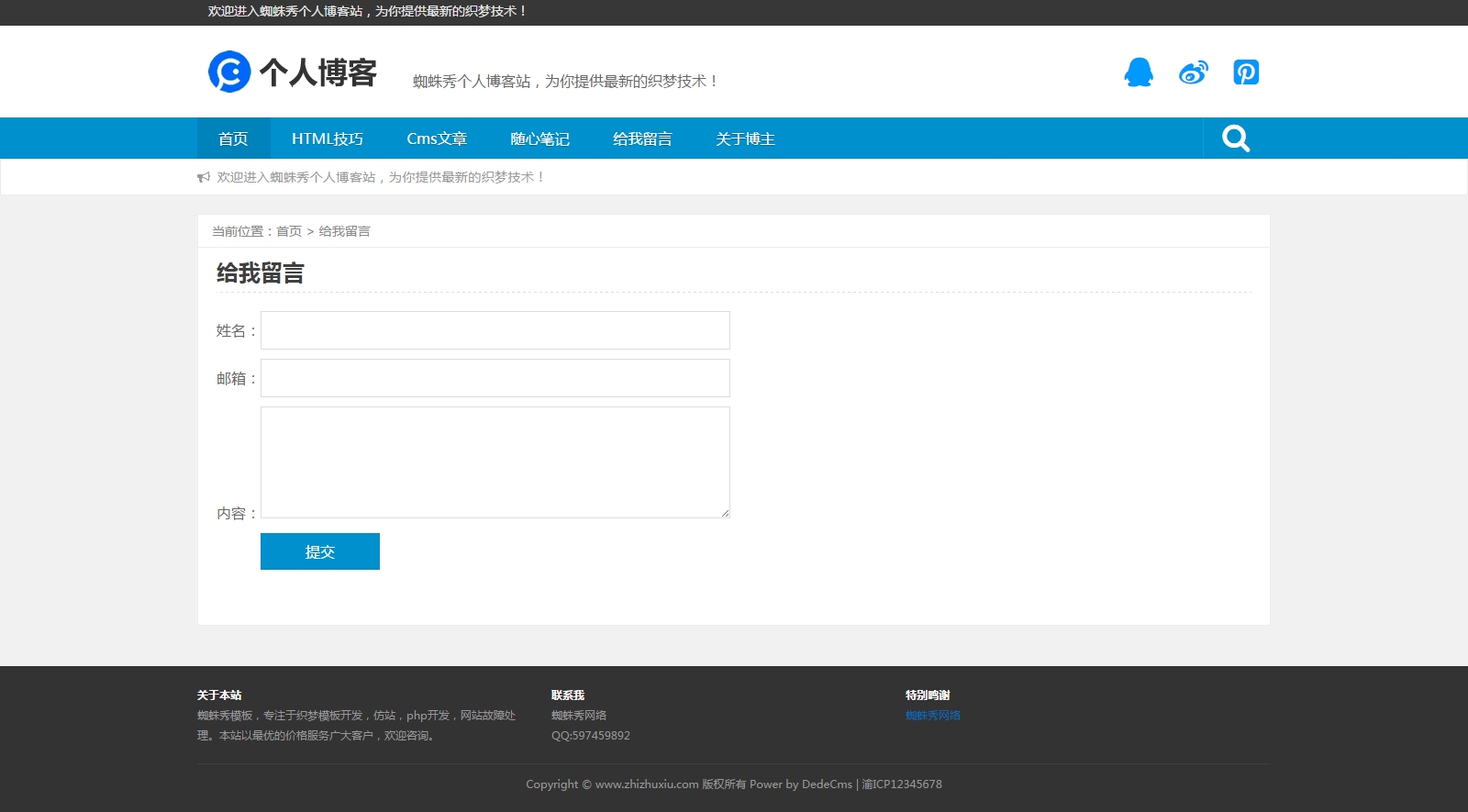Click the 首页 breadcrumb link
Screen dimensions: 1468x812
pos(289,231)
